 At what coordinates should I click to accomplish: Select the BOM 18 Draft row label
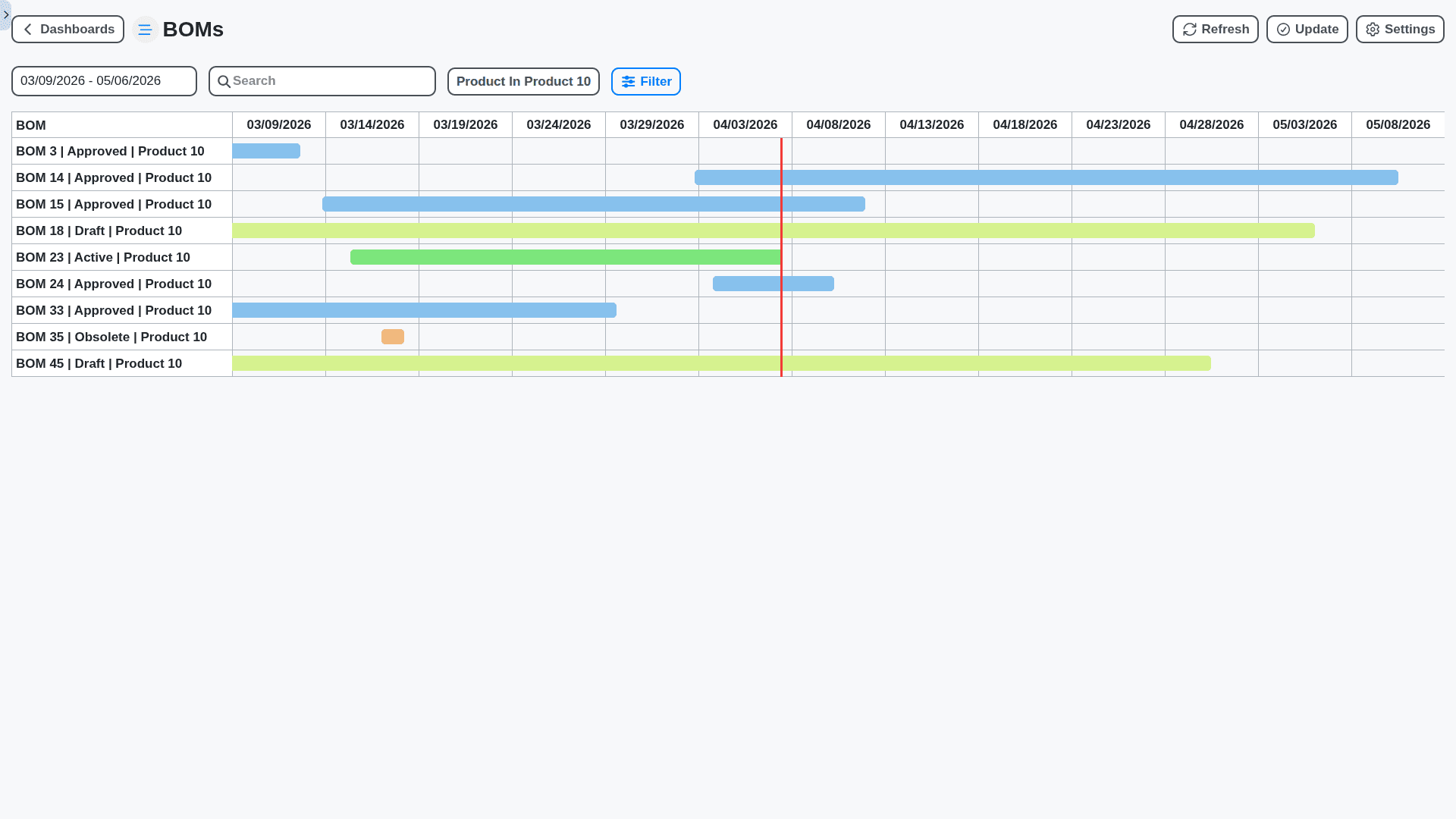[x=99, y=231]
